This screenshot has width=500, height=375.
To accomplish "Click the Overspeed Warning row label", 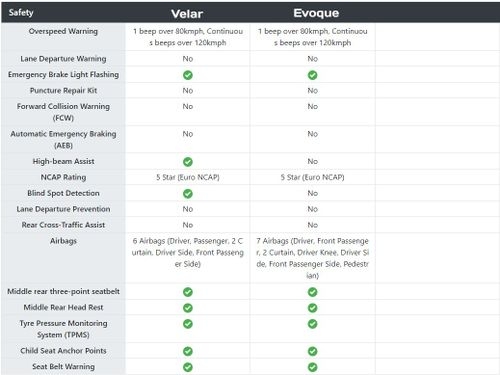I will click(x=63, y=31).
